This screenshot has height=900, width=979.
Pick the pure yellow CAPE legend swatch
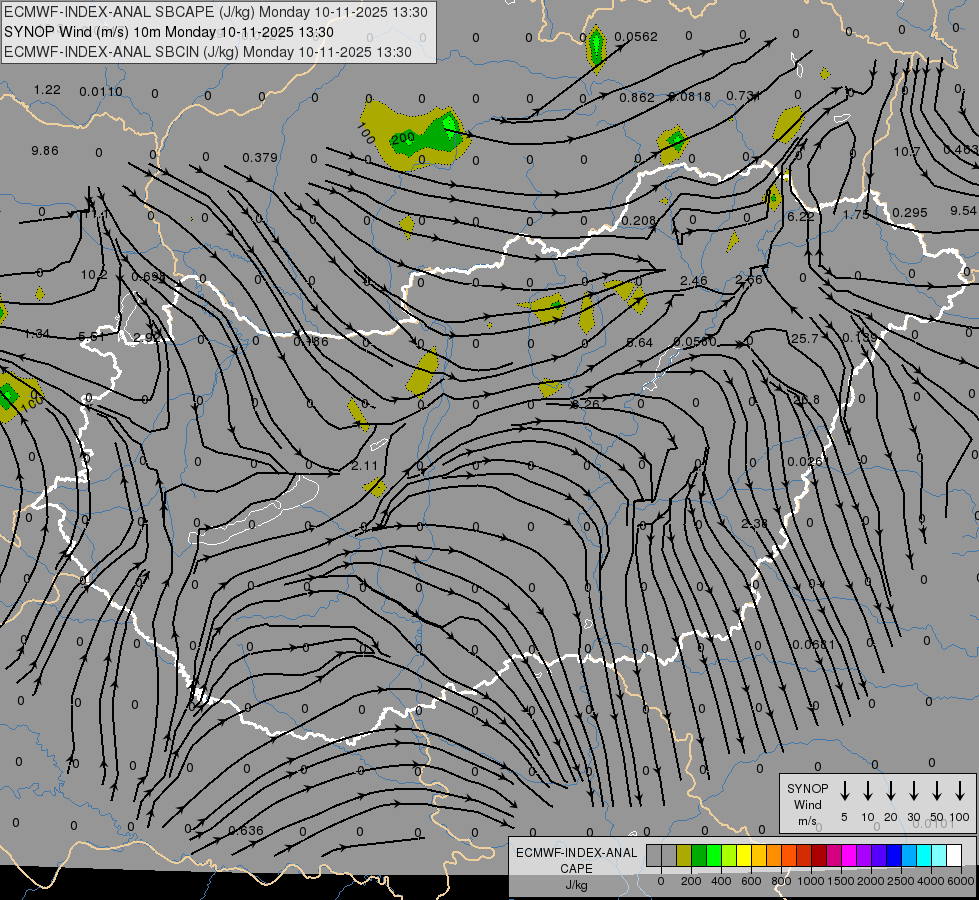[744, 856]
